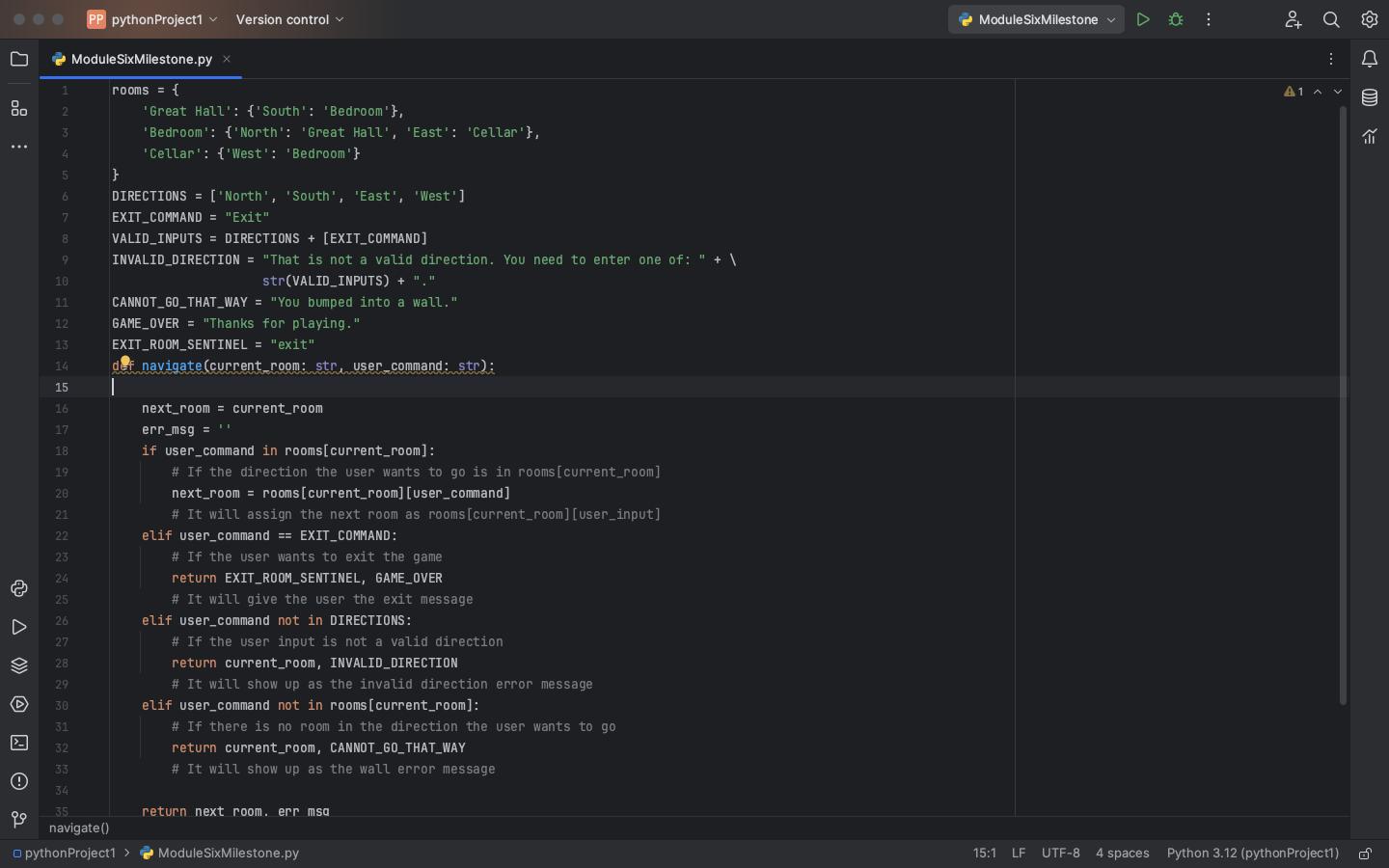Show more tool windows (three dots) in left sidebar
The height and width of the screenshot is (868, 1389).
(x=19, y=147)
